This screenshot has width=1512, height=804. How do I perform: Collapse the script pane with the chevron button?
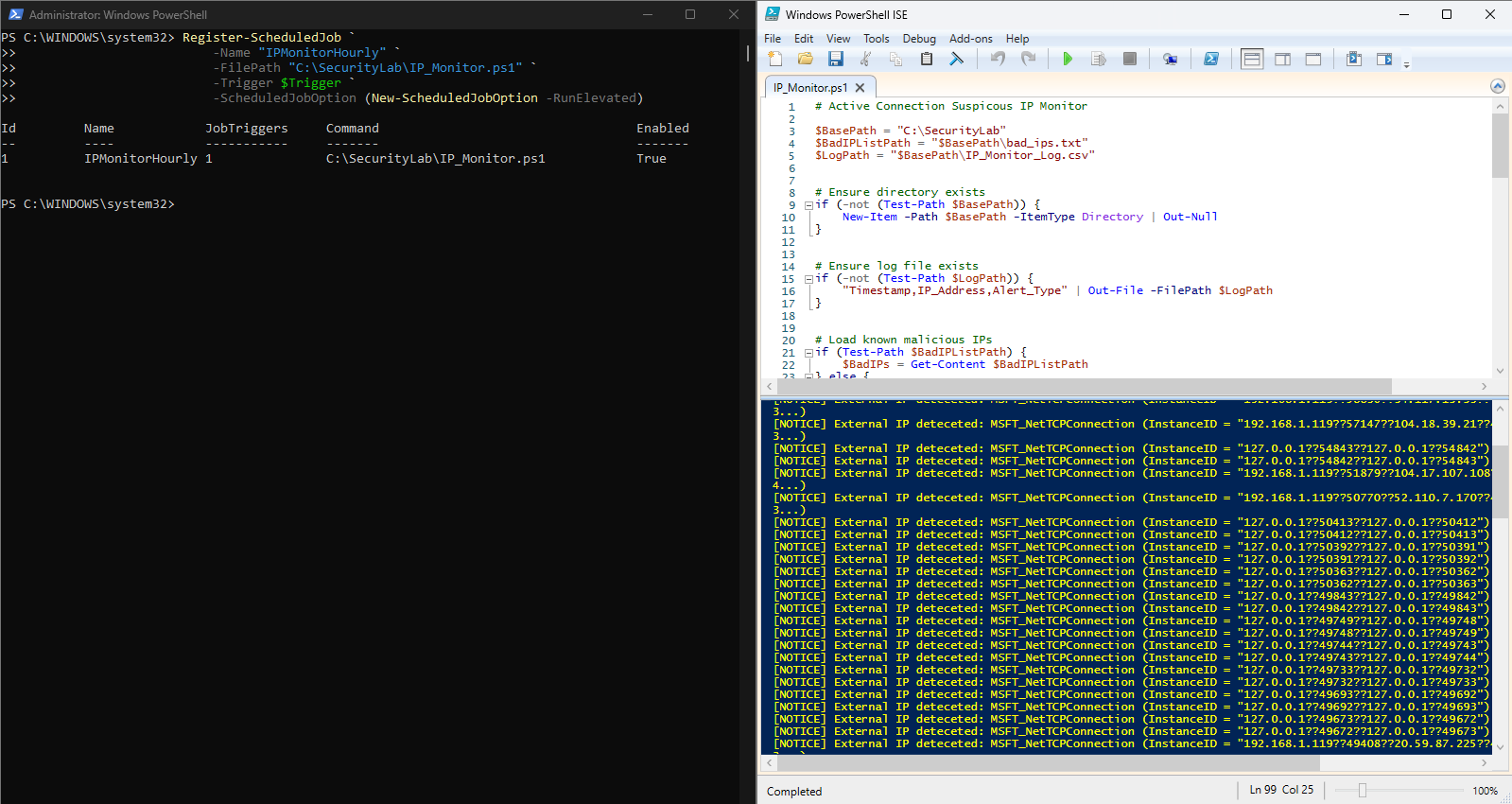pyautogui.click(x=1498, y=86)
